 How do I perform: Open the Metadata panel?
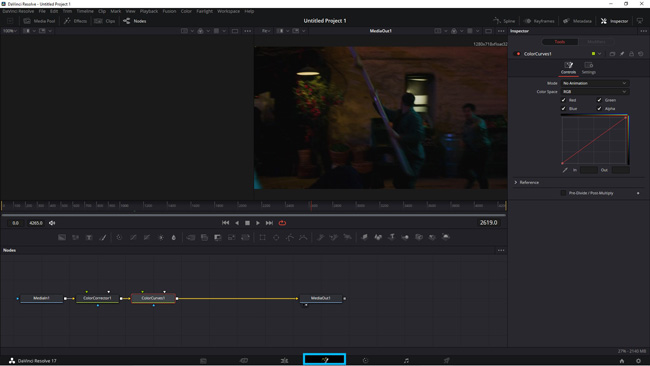point(577,21)
